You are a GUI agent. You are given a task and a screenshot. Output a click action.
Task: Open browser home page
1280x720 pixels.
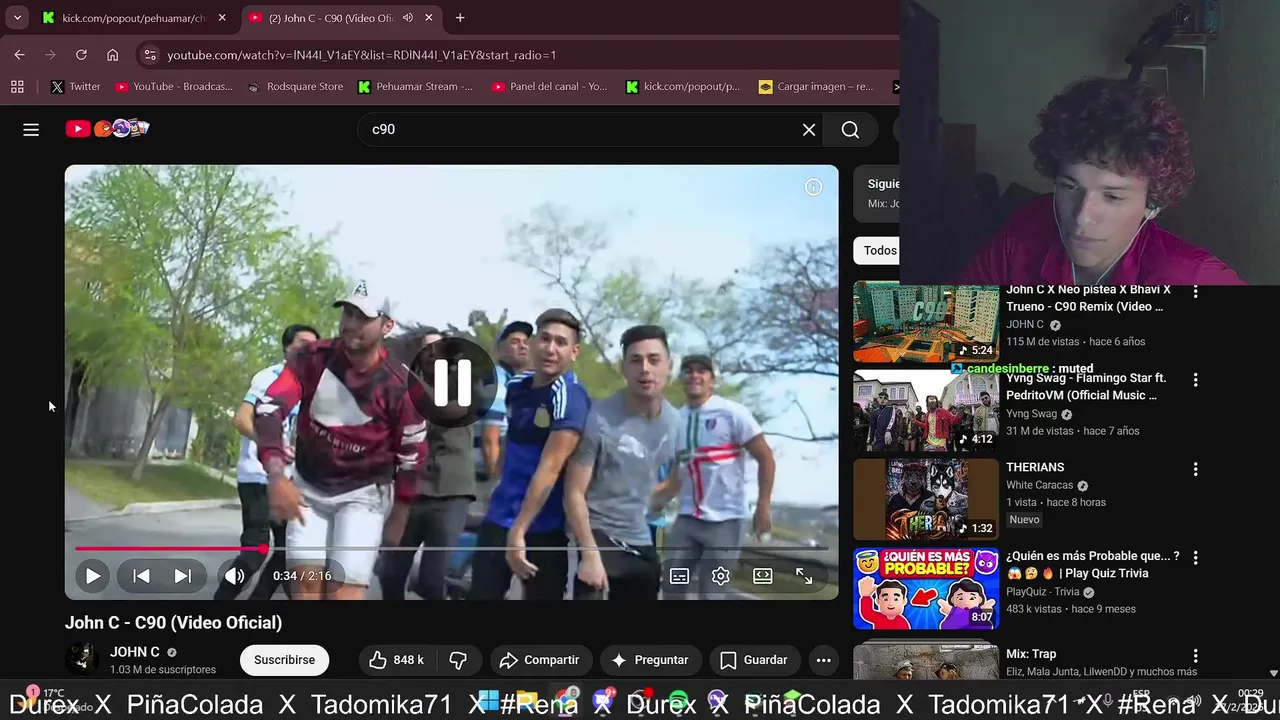[112, 55]
